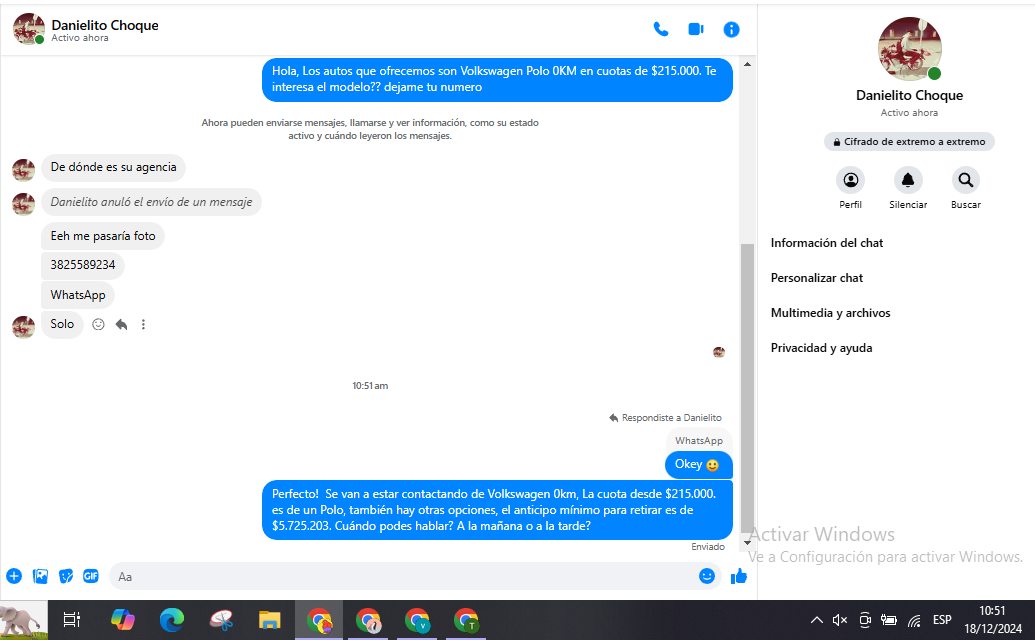Open the plus more-actions button
This screenshot has height=640, width=1035.
(14, 576)
